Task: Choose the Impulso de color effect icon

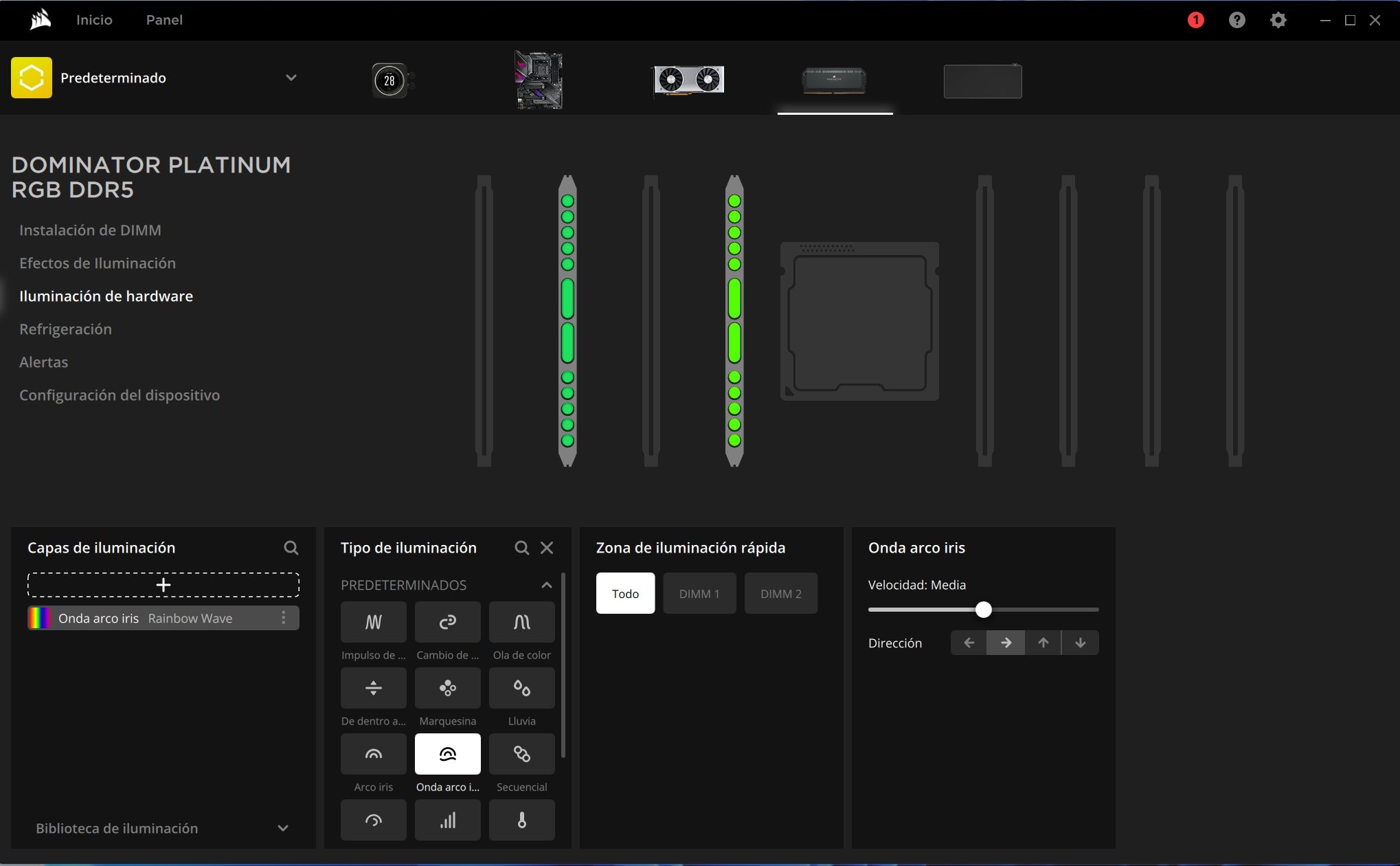Action: [x=374, y=622]
